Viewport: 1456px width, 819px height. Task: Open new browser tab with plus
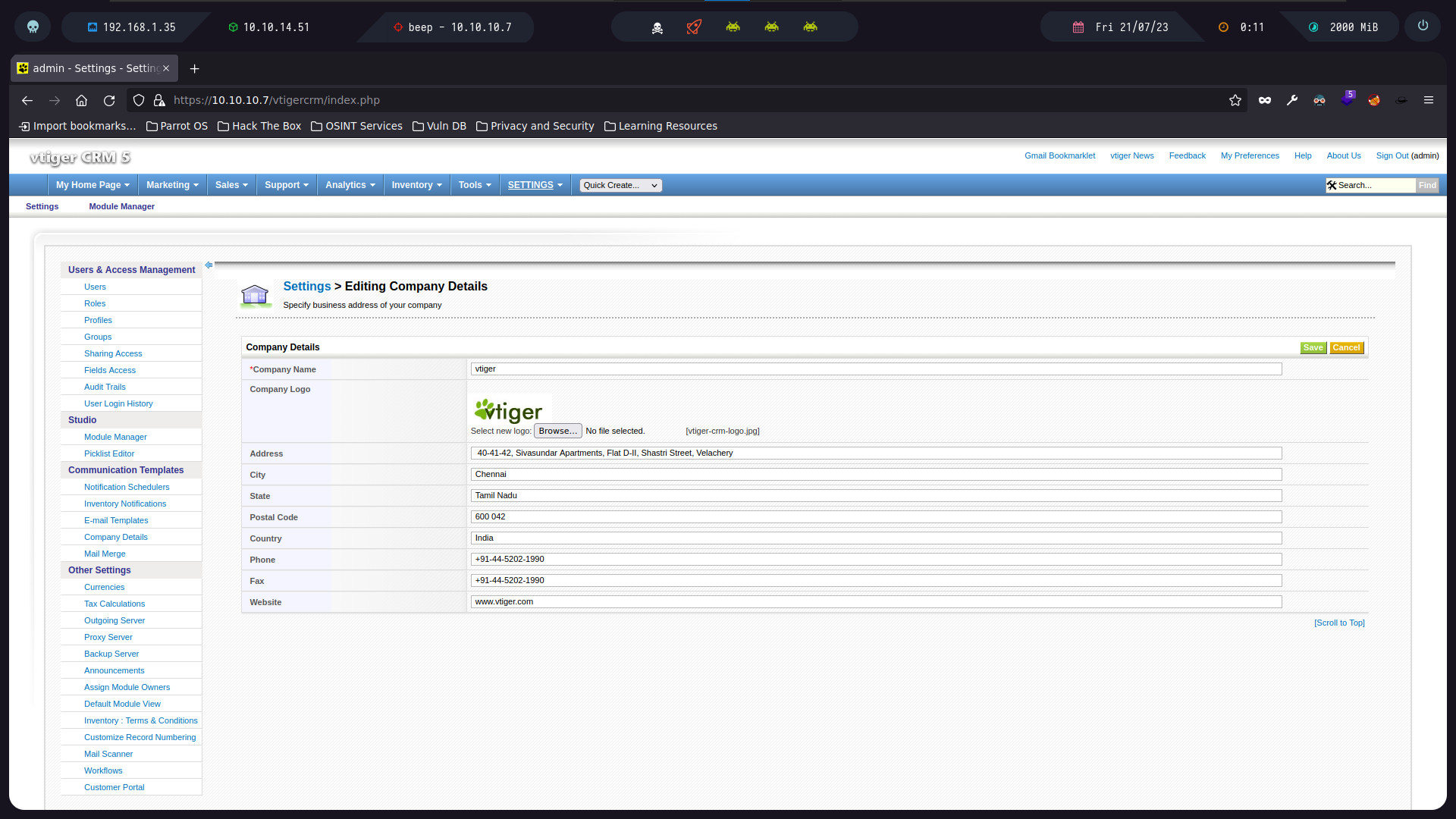195,68
